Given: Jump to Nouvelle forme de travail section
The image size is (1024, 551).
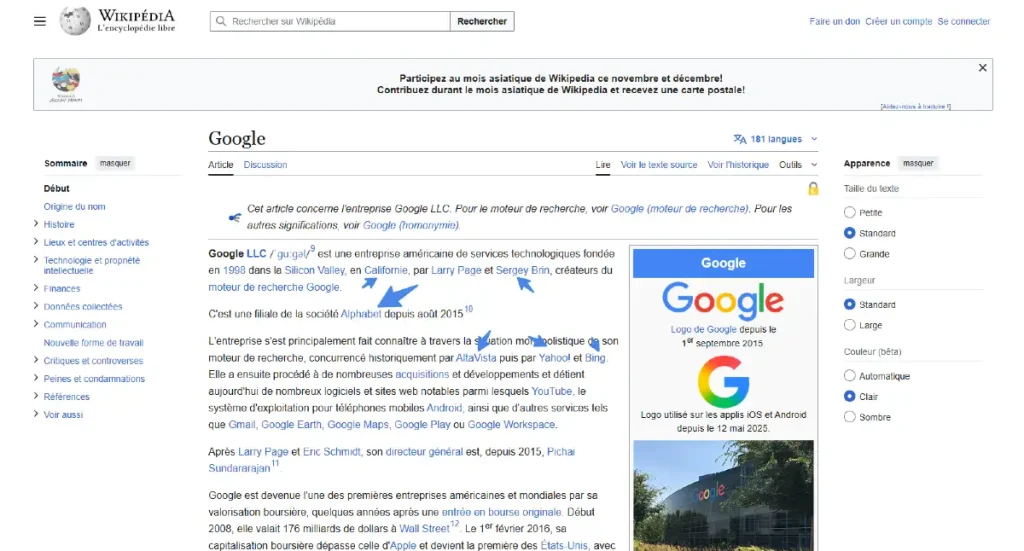Looking at the screenshot, I should pos(93,342).
